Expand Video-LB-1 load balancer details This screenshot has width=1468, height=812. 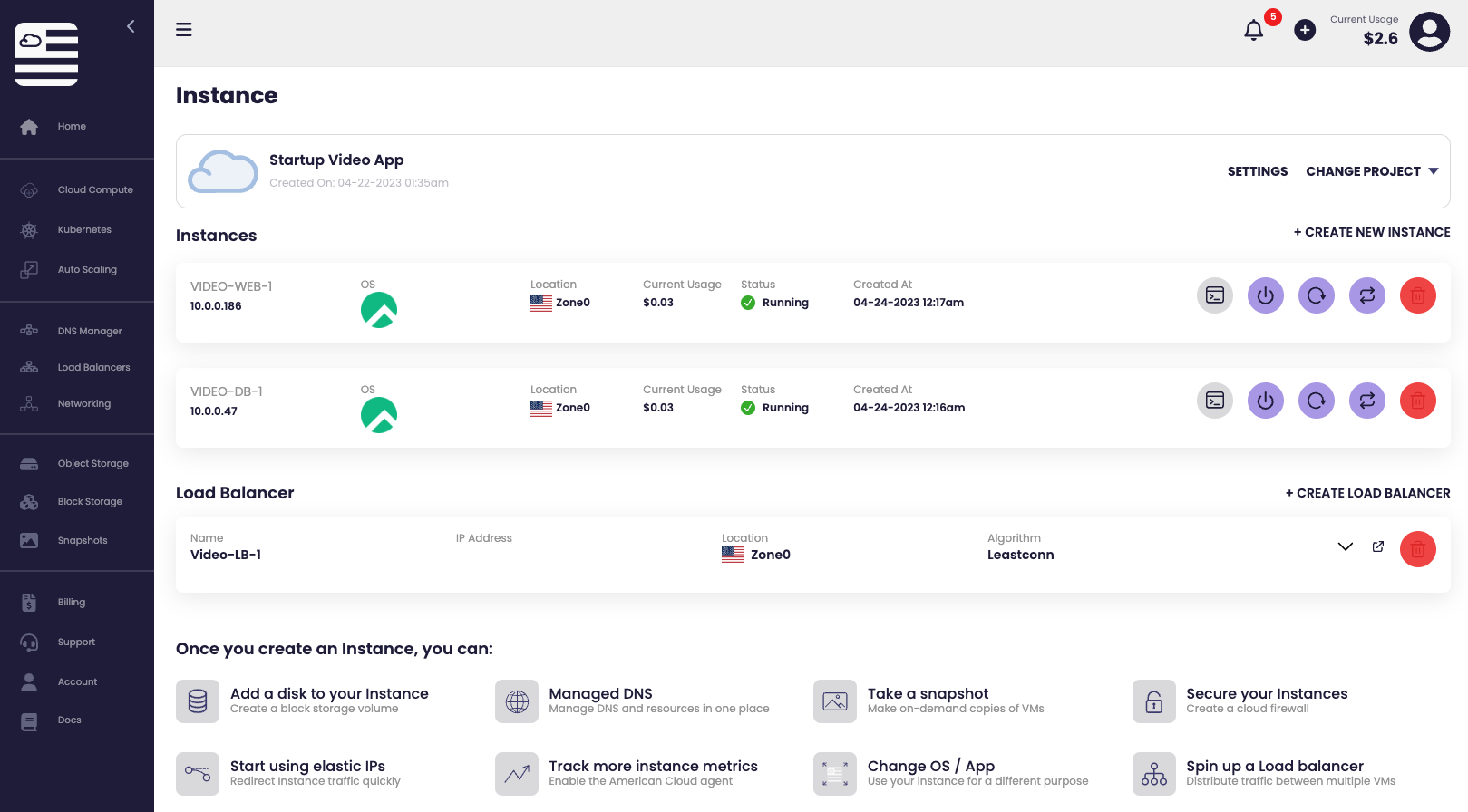point(1345,546)
